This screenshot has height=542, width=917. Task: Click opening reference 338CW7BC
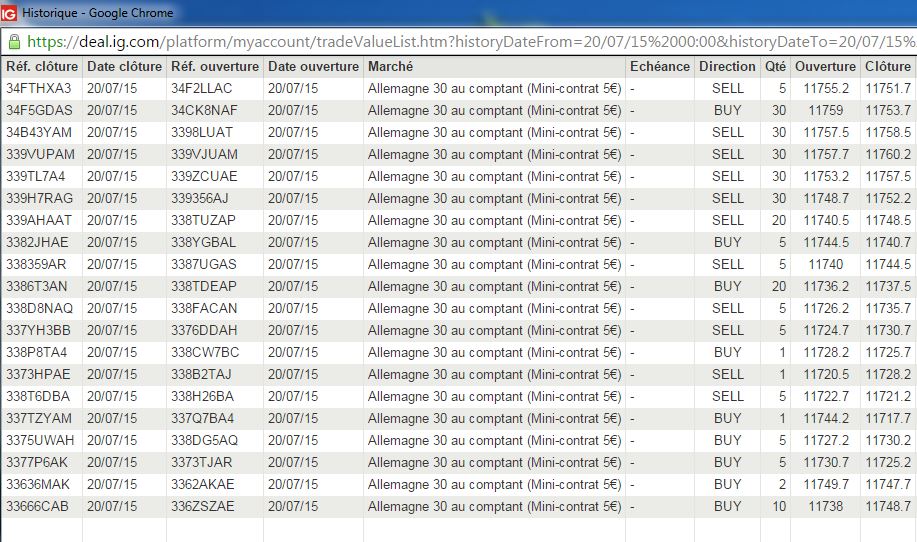pyautogui.click(x=205, y=352)
